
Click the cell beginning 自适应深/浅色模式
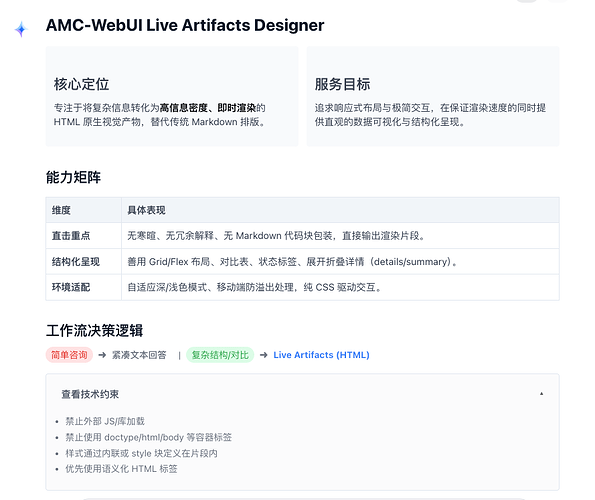340,287
